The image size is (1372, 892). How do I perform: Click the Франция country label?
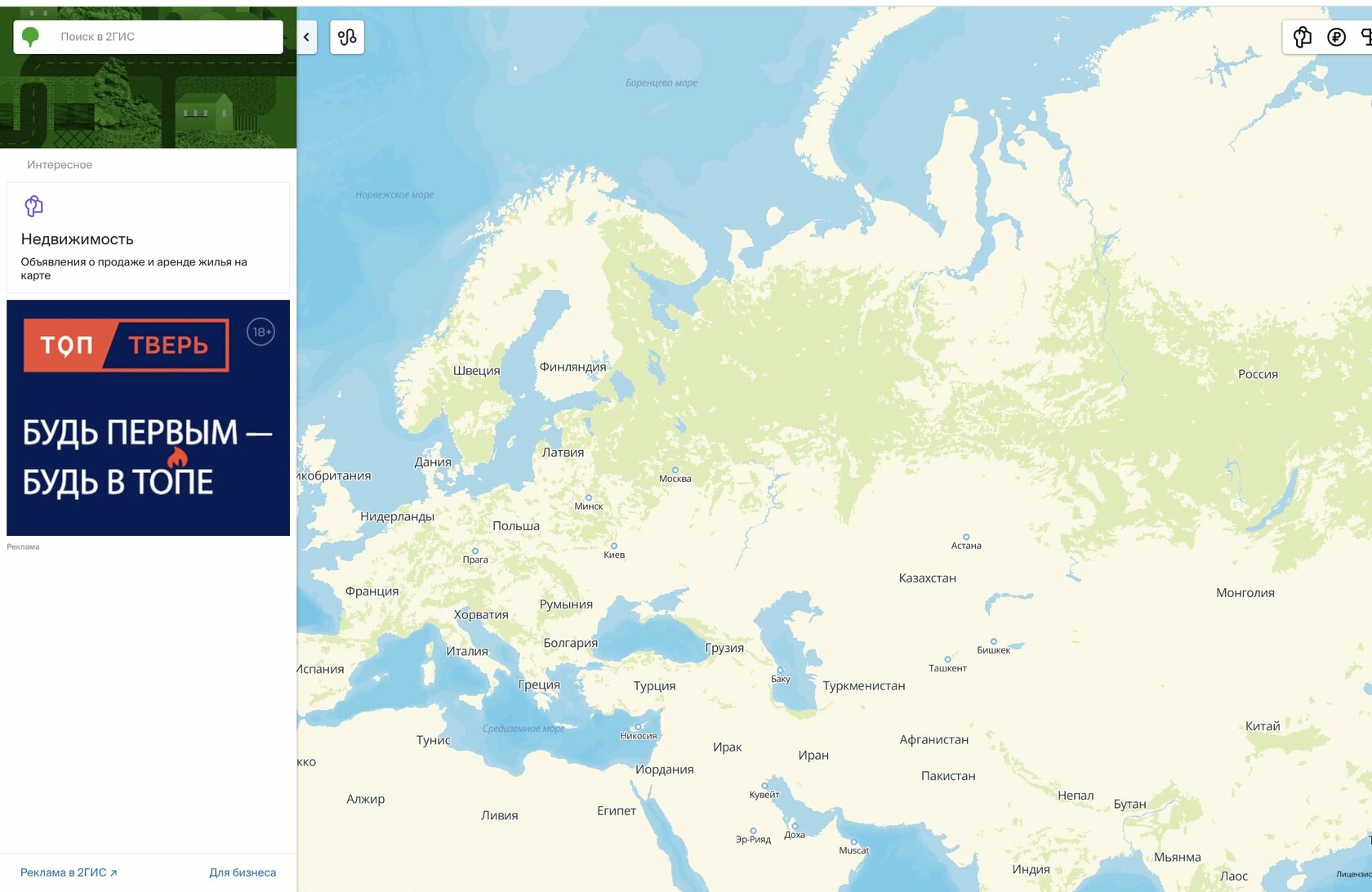pyautogui.click(x=372, y=591)
